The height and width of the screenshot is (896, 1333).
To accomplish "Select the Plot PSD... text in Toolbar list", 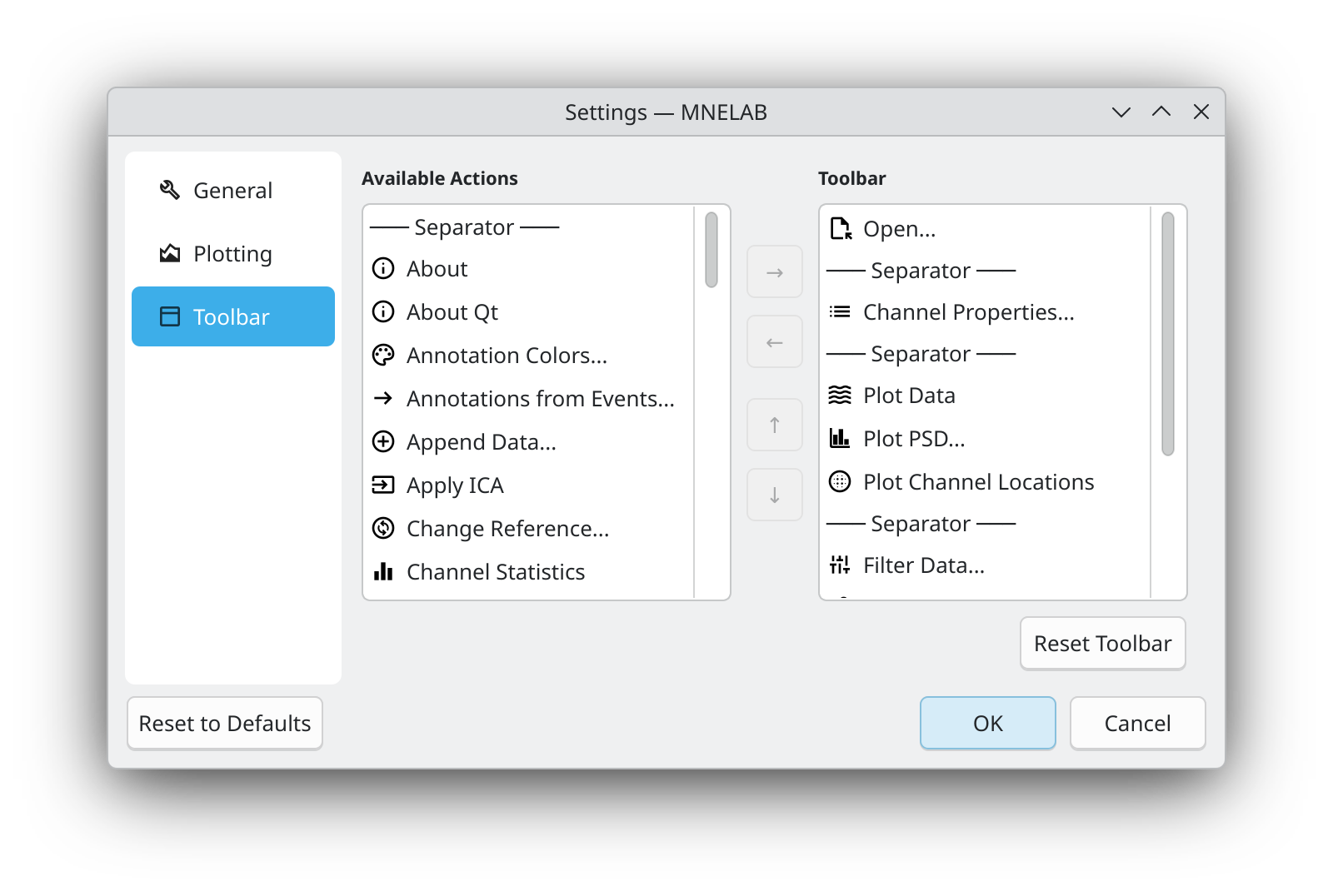I will coord(915,439).
